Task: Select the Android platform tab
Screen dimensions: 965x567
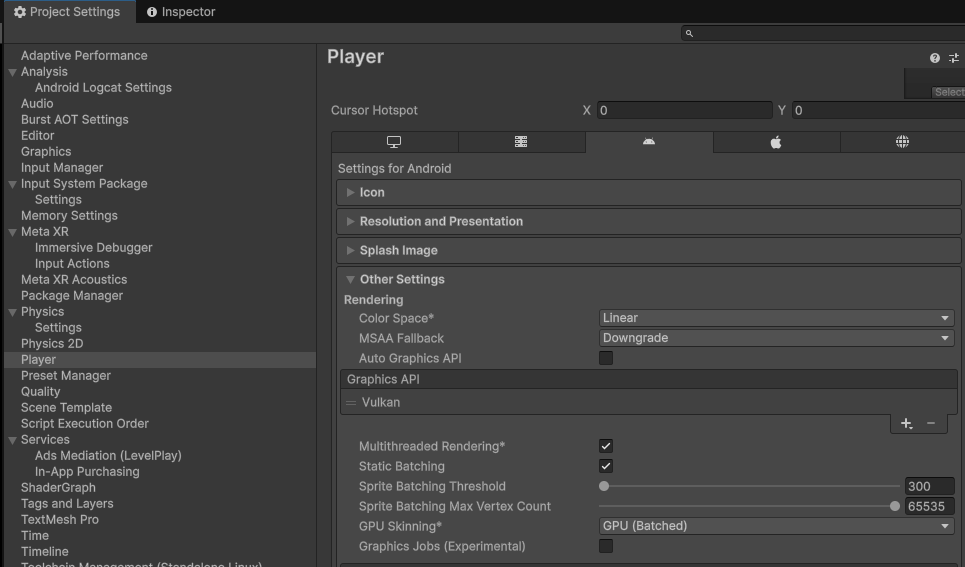Action: tap(649, 142)
